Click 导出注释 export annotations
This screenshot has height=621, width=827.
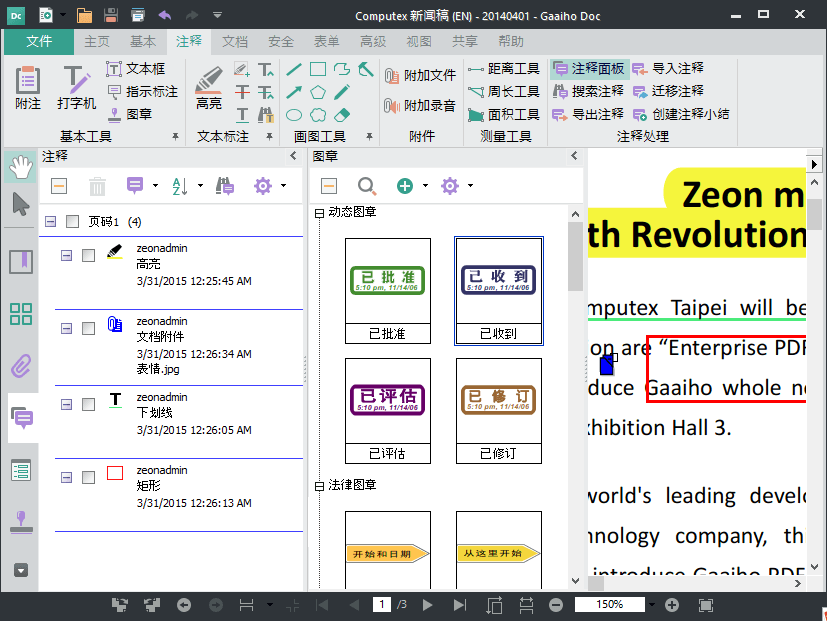(588, 114)
